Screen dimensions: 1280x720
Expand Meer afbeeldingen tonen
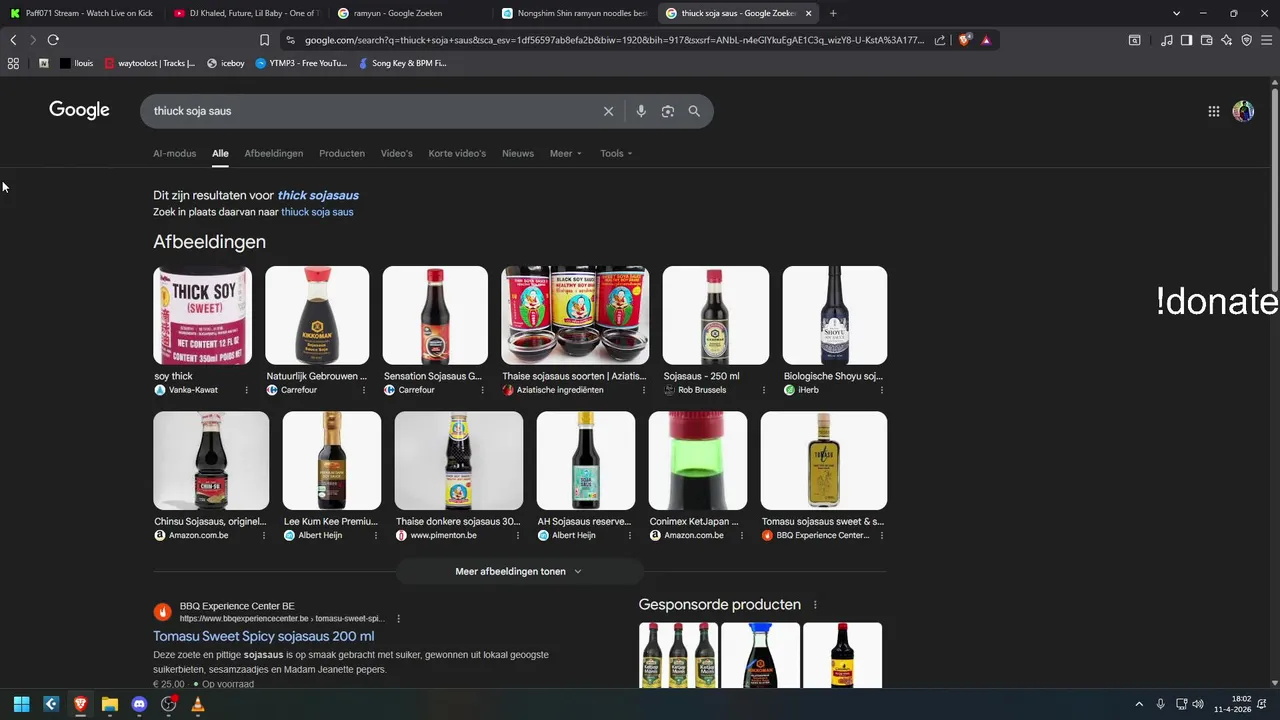click(x=519, y=571)
